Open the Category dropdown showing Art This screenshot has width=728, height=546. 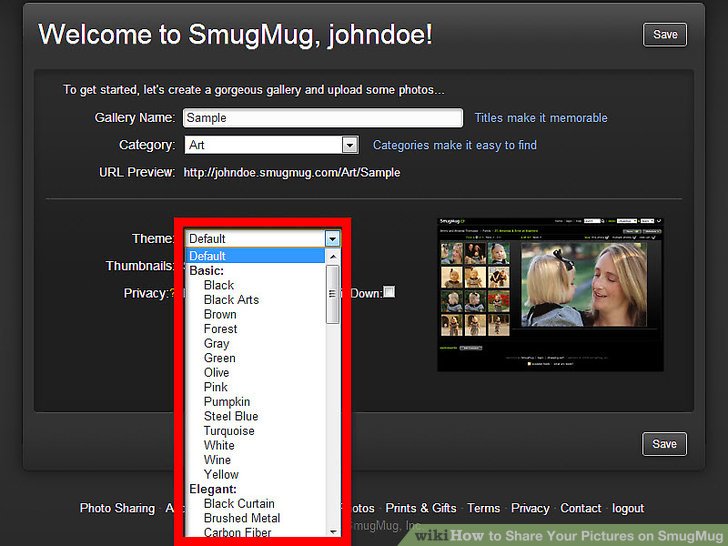click(272, 145)
